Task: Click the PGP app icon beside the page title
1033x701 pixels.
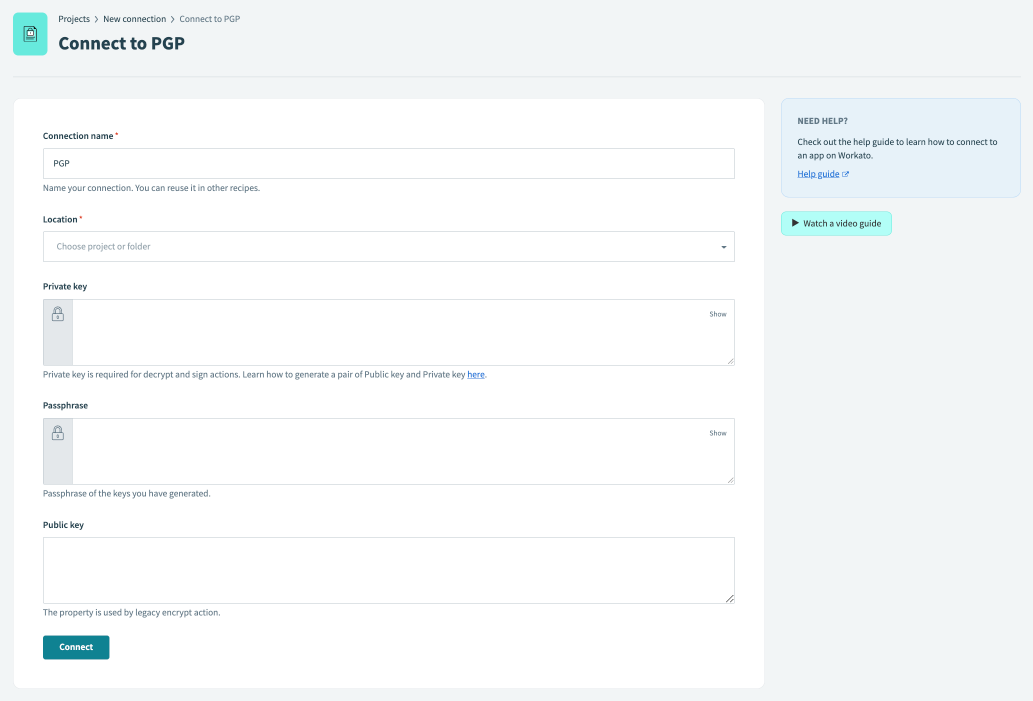Action: tap(30, 34)
